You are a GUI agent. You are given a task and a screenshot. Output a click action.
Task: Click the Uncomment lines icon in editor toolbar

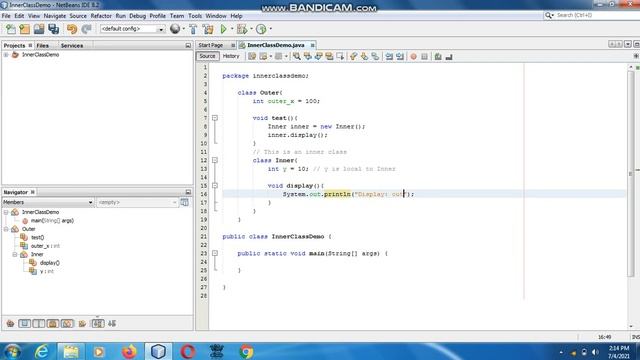[449, 56]
